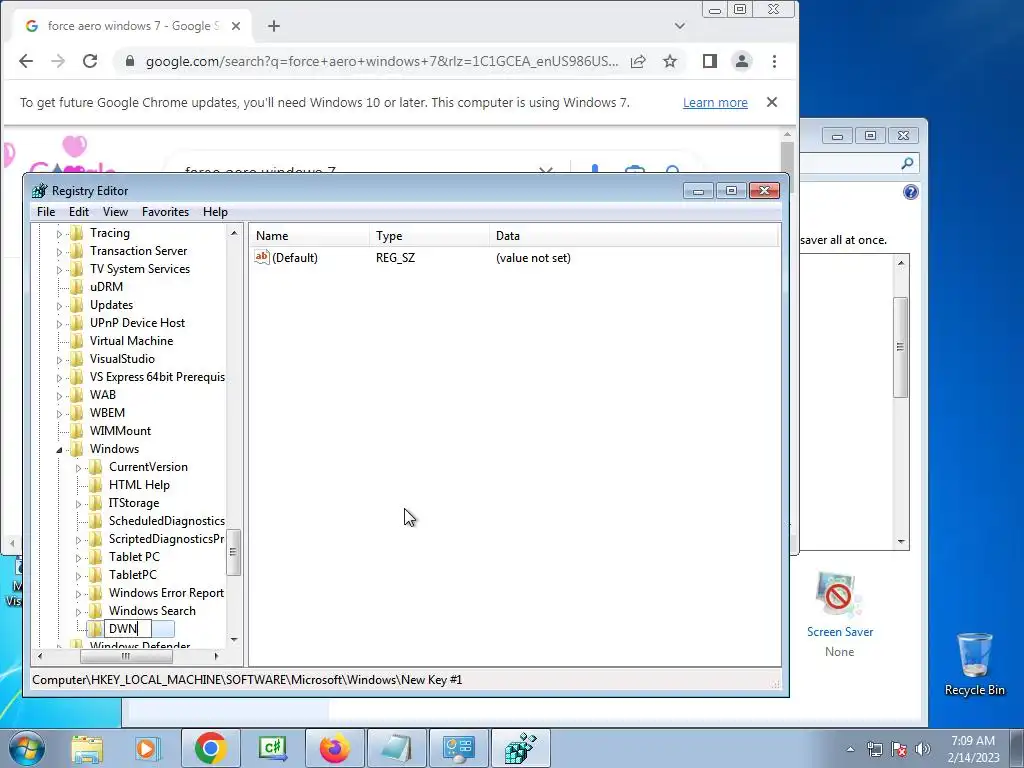Click the Chrome address bar URL

pyautogui.click(x=381, y=61)
